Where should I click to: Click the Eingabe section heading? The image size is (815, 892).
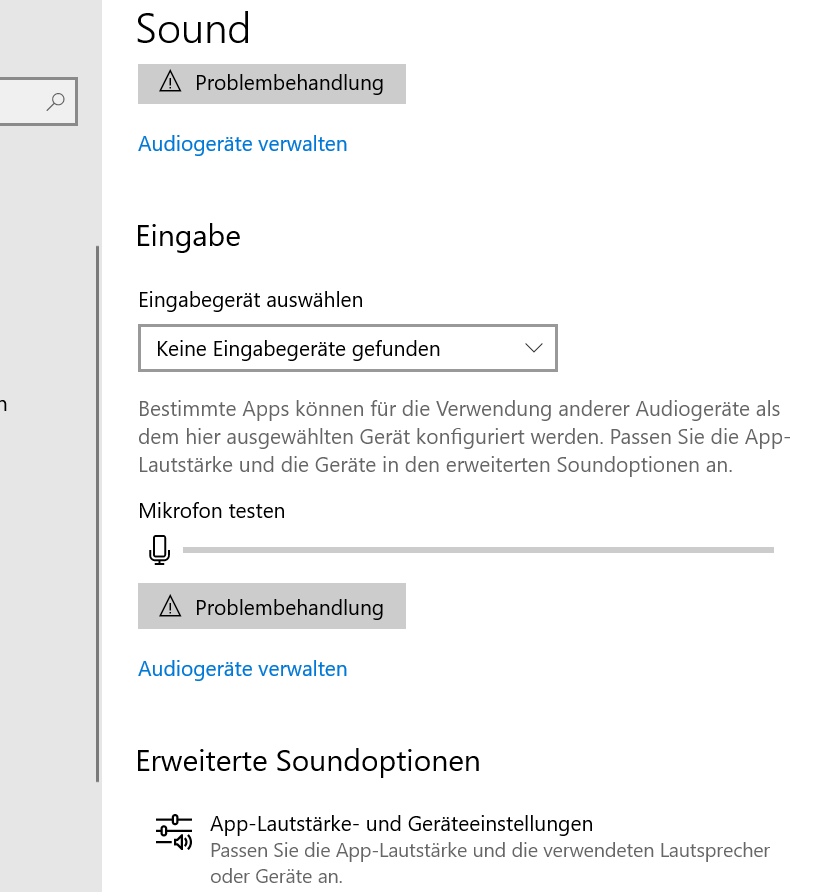coord(188,237)
